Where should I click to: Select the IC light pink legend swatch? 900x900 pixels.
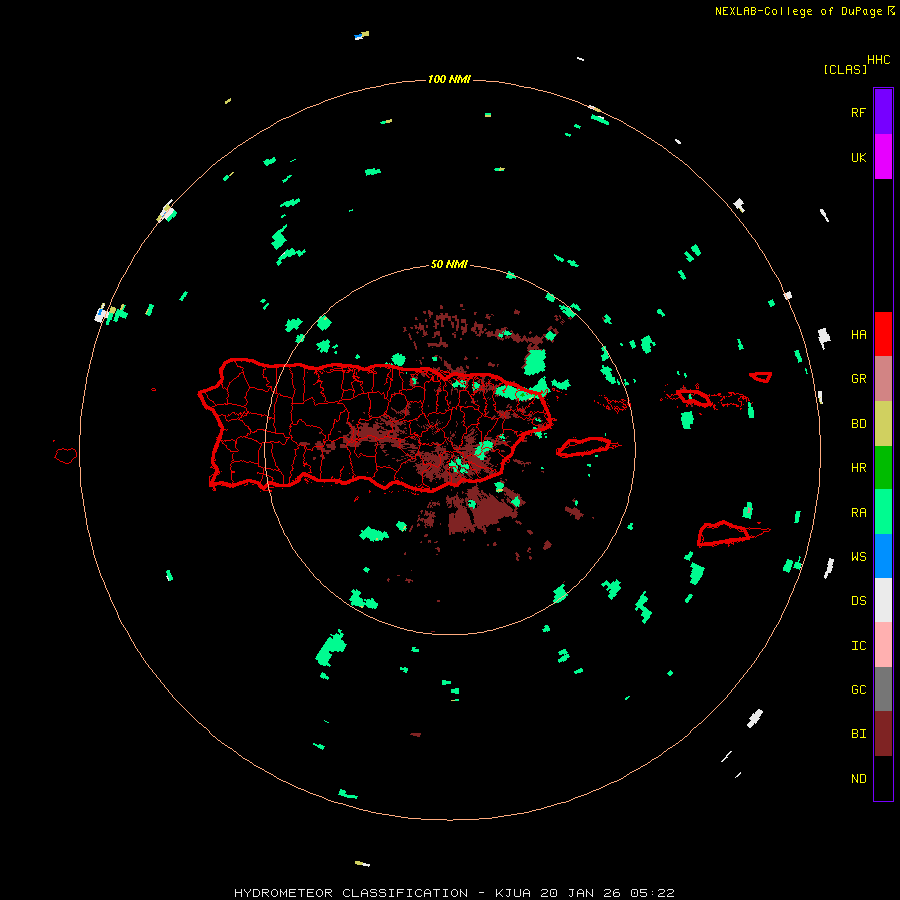[x=883, y=645]
